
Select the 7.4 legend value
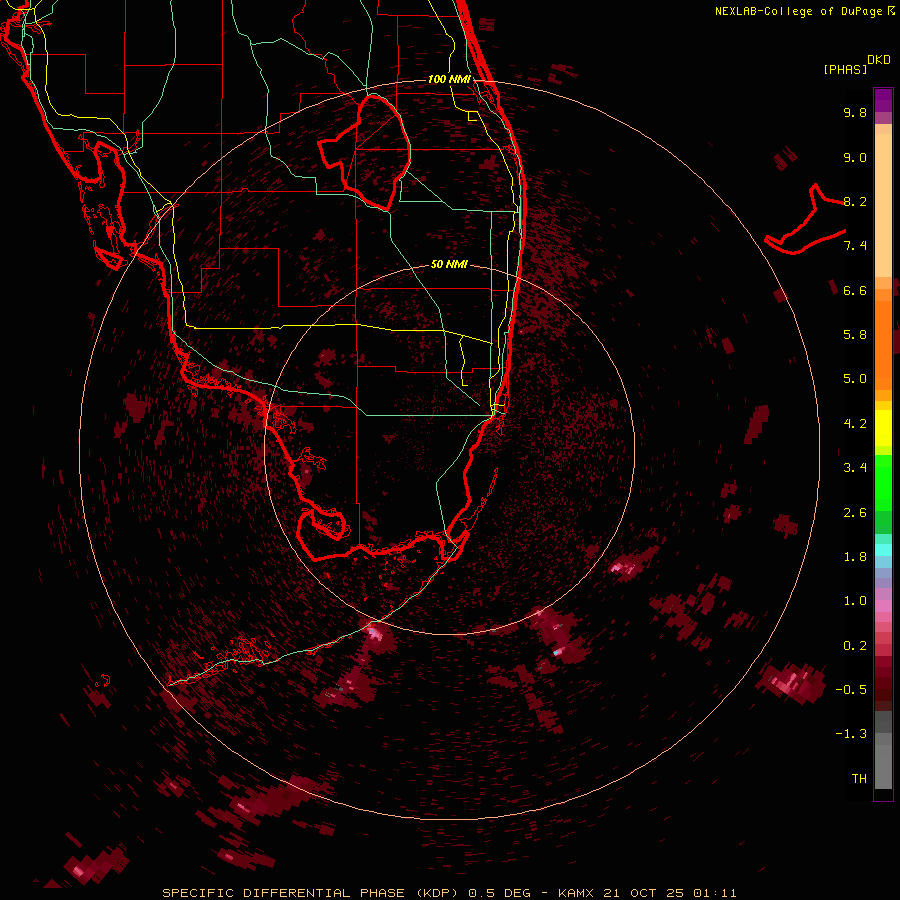(x=855, y=246)
